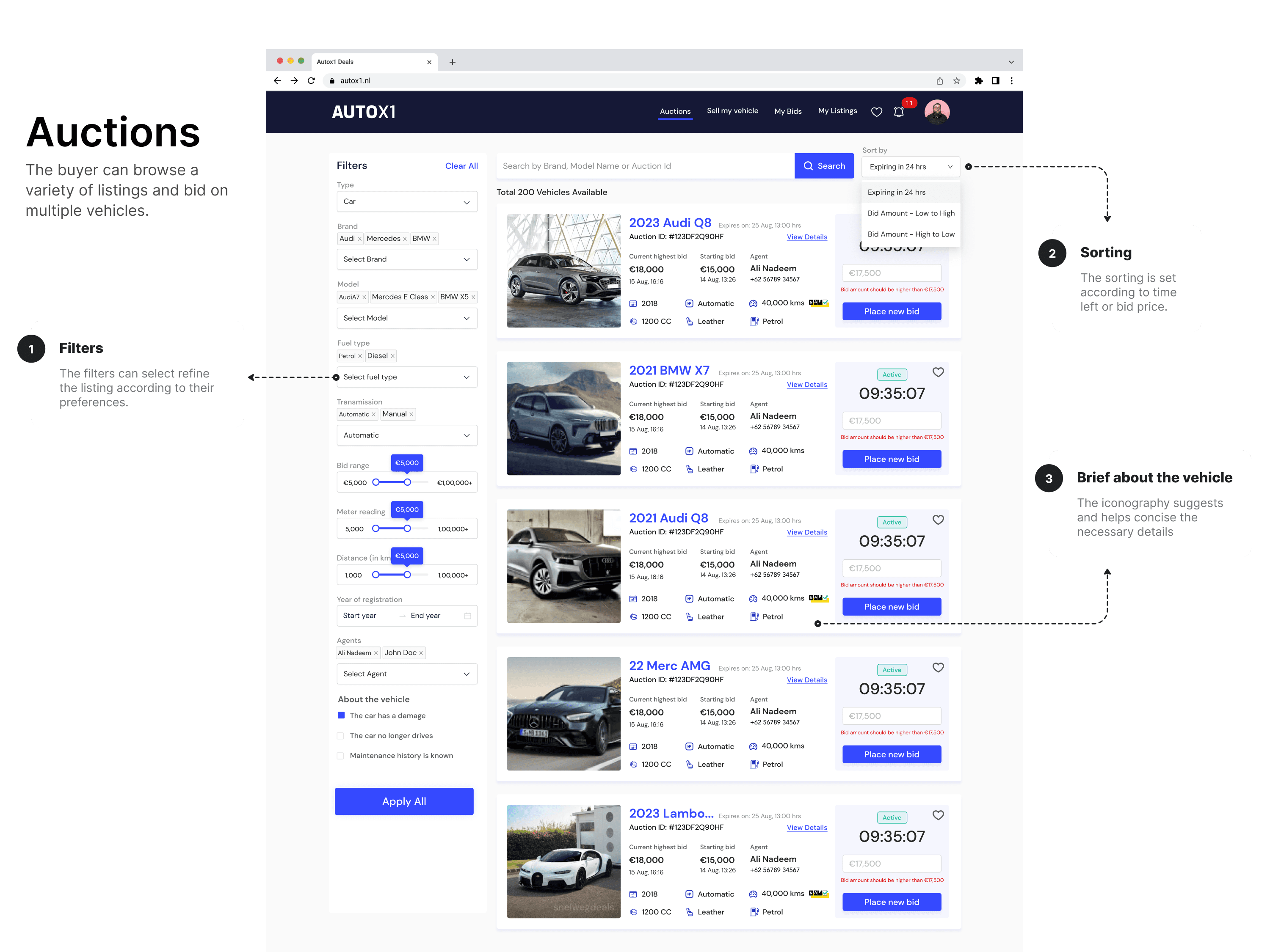The image size is (1270, 952).
Task: Open the wishlist heart in the navbar
Action: 876,112
